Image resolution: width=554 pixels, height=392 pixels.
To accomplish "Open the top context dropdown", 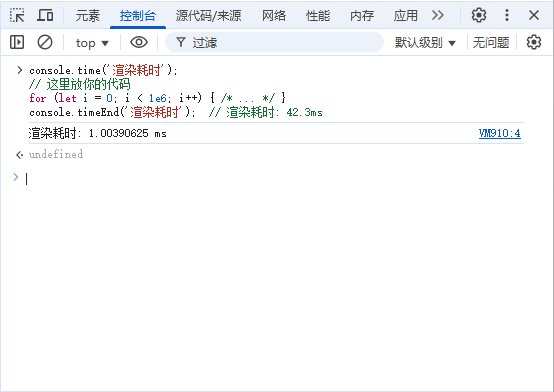I will coord(92,43).
